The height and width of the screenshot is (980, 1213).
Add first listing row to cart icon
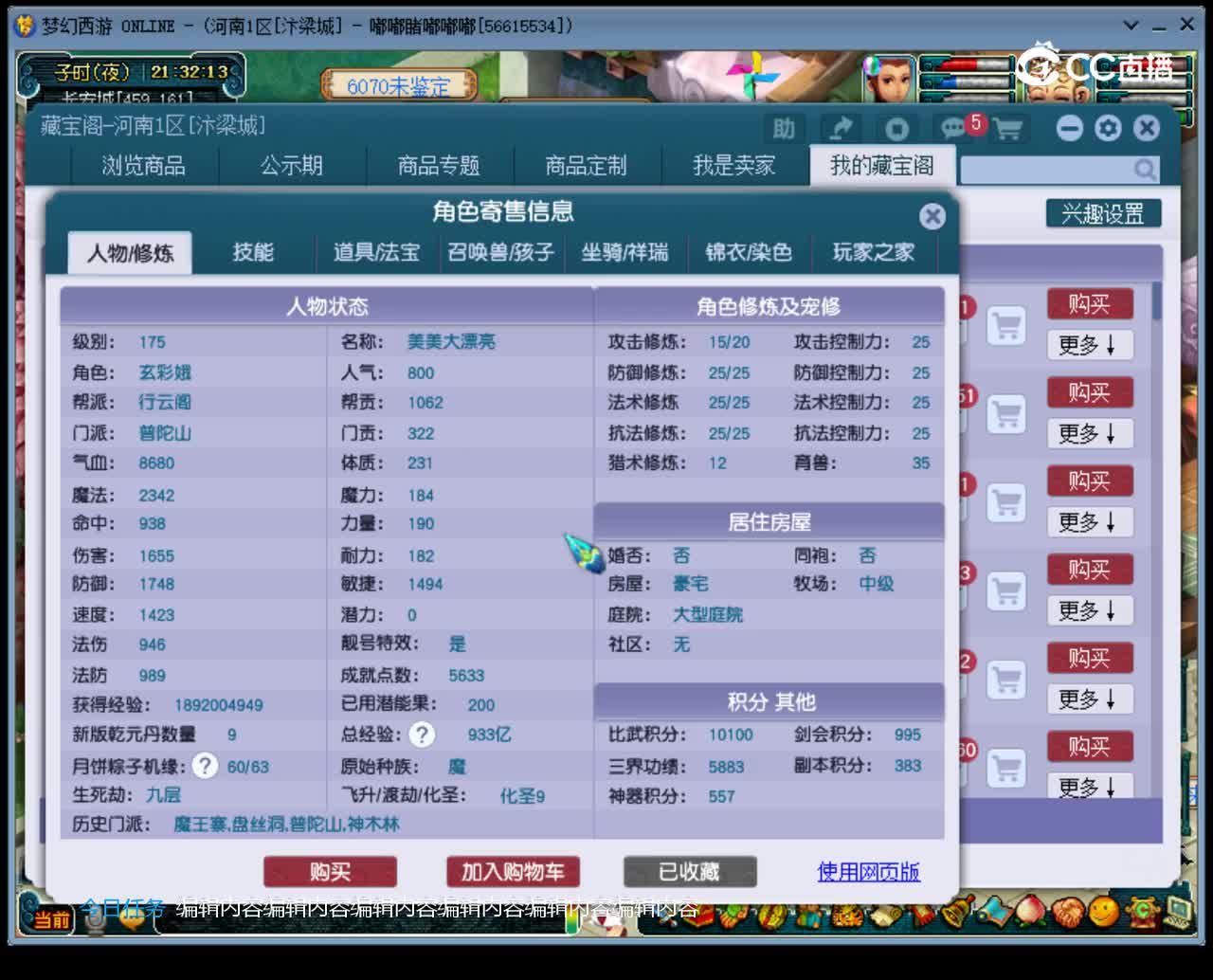pyautogui.click(x=1006, y=326)
